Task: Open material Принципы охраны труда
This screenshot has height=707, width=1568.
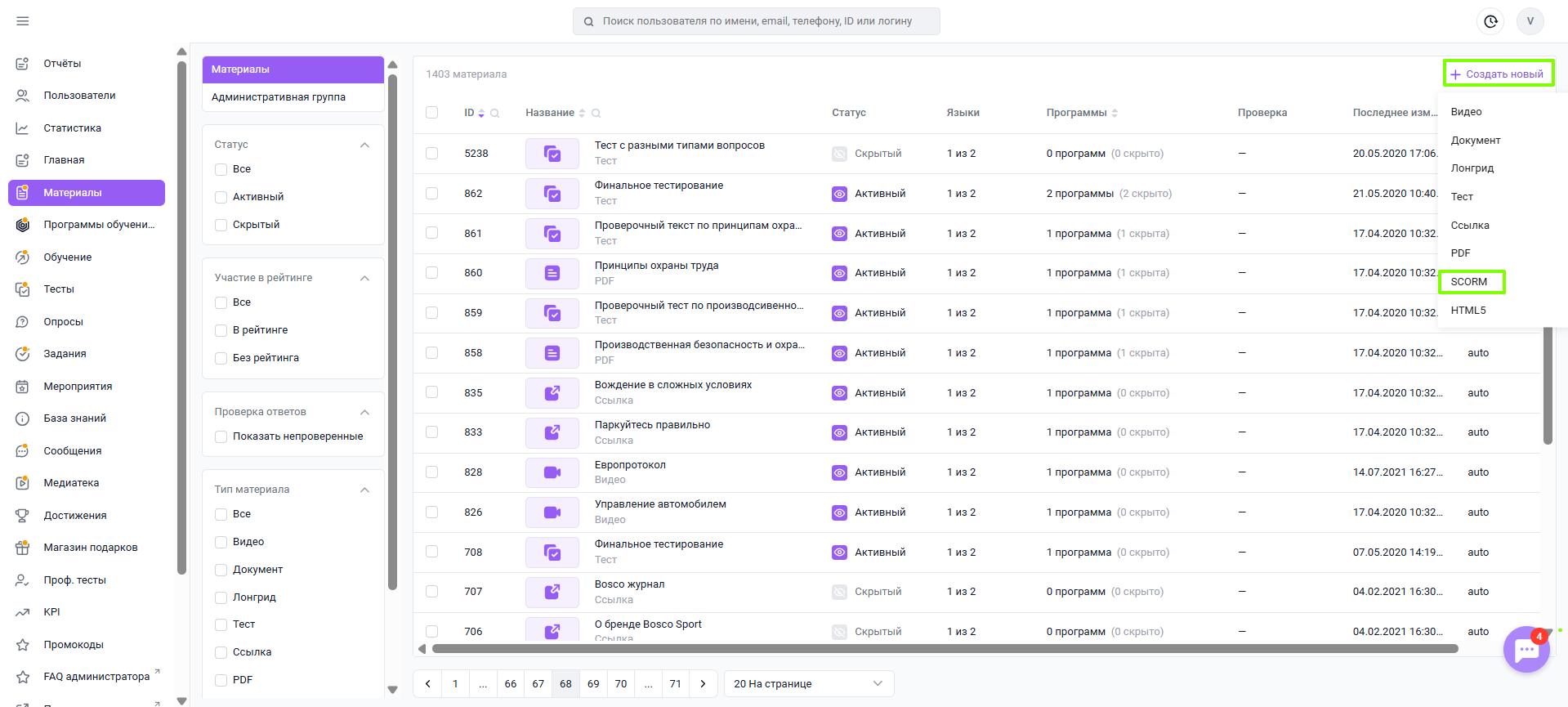Action: coord(656,266)
